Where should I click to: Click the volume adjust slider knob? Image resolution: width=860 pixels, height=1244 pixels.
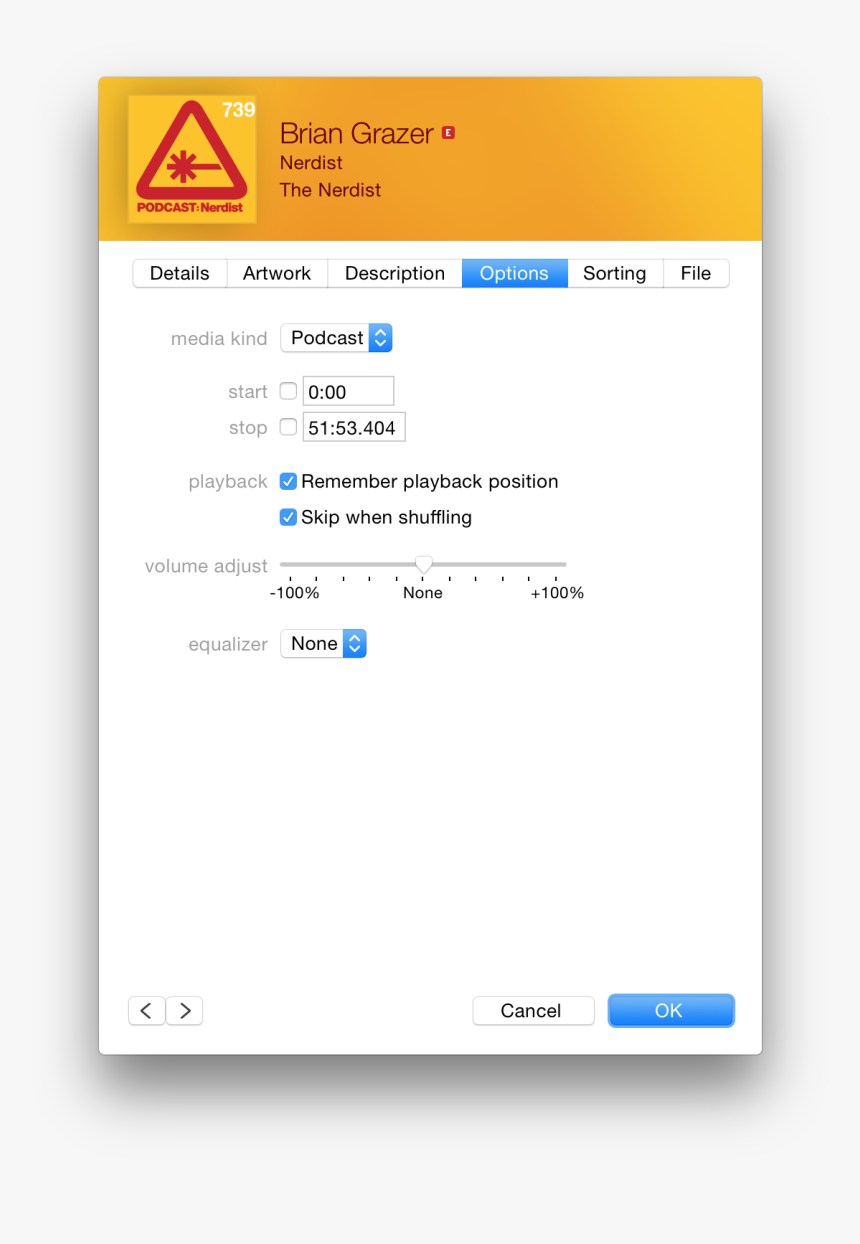tap(424, 565)
